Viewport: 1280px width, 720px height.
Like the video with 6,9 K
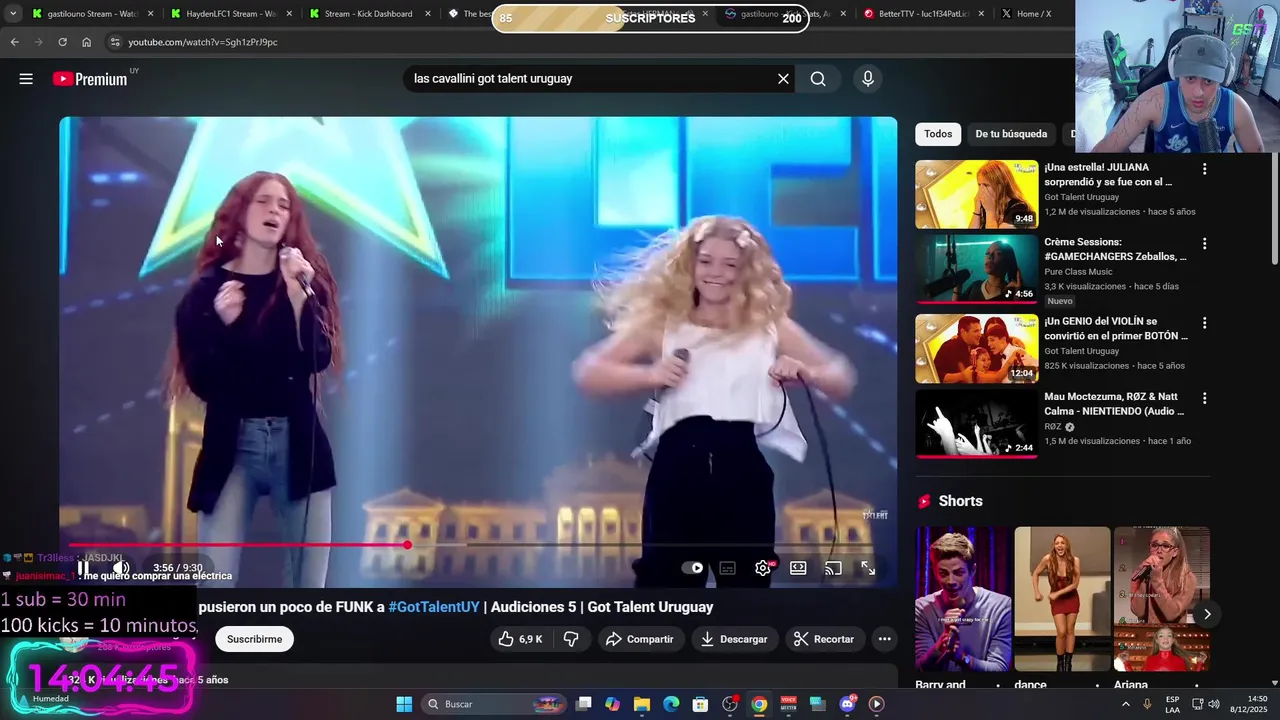click(520, 639)
